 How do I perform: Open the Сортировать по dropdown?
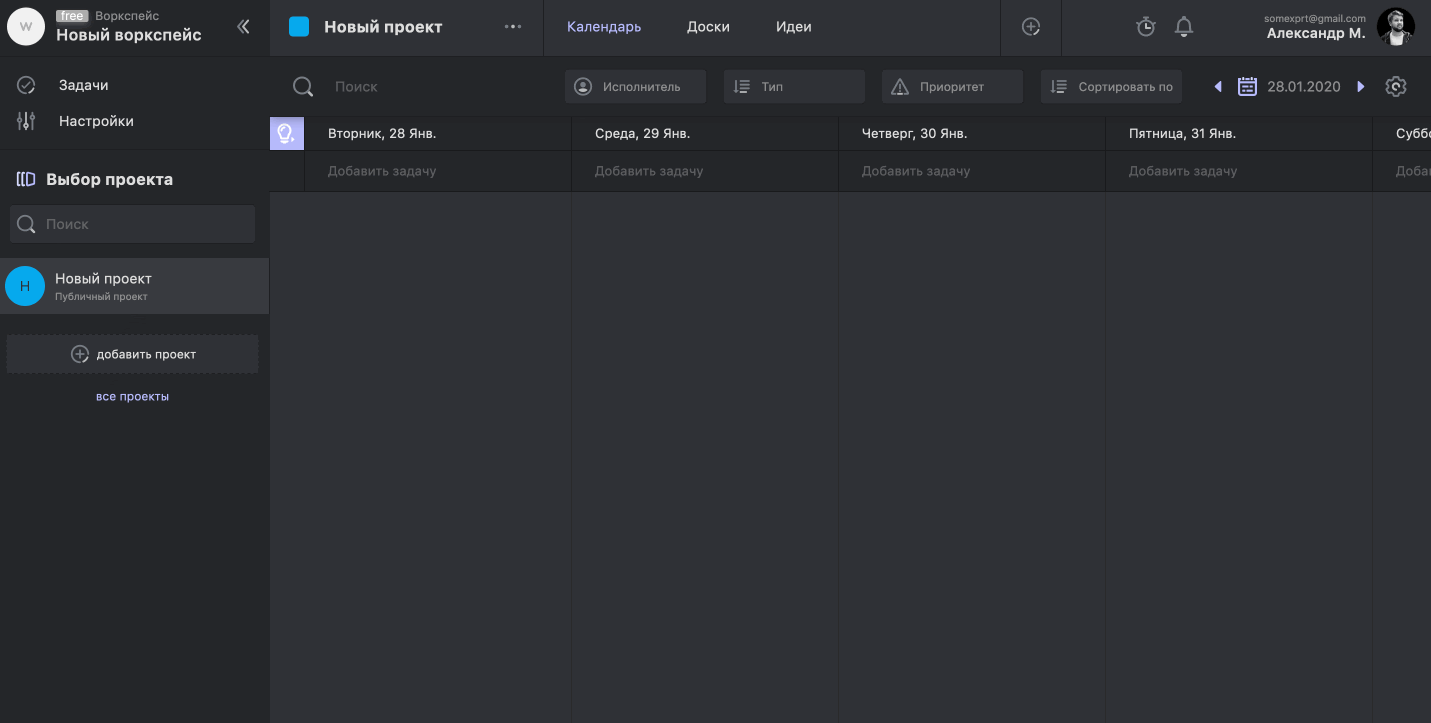click(1111, 87)
